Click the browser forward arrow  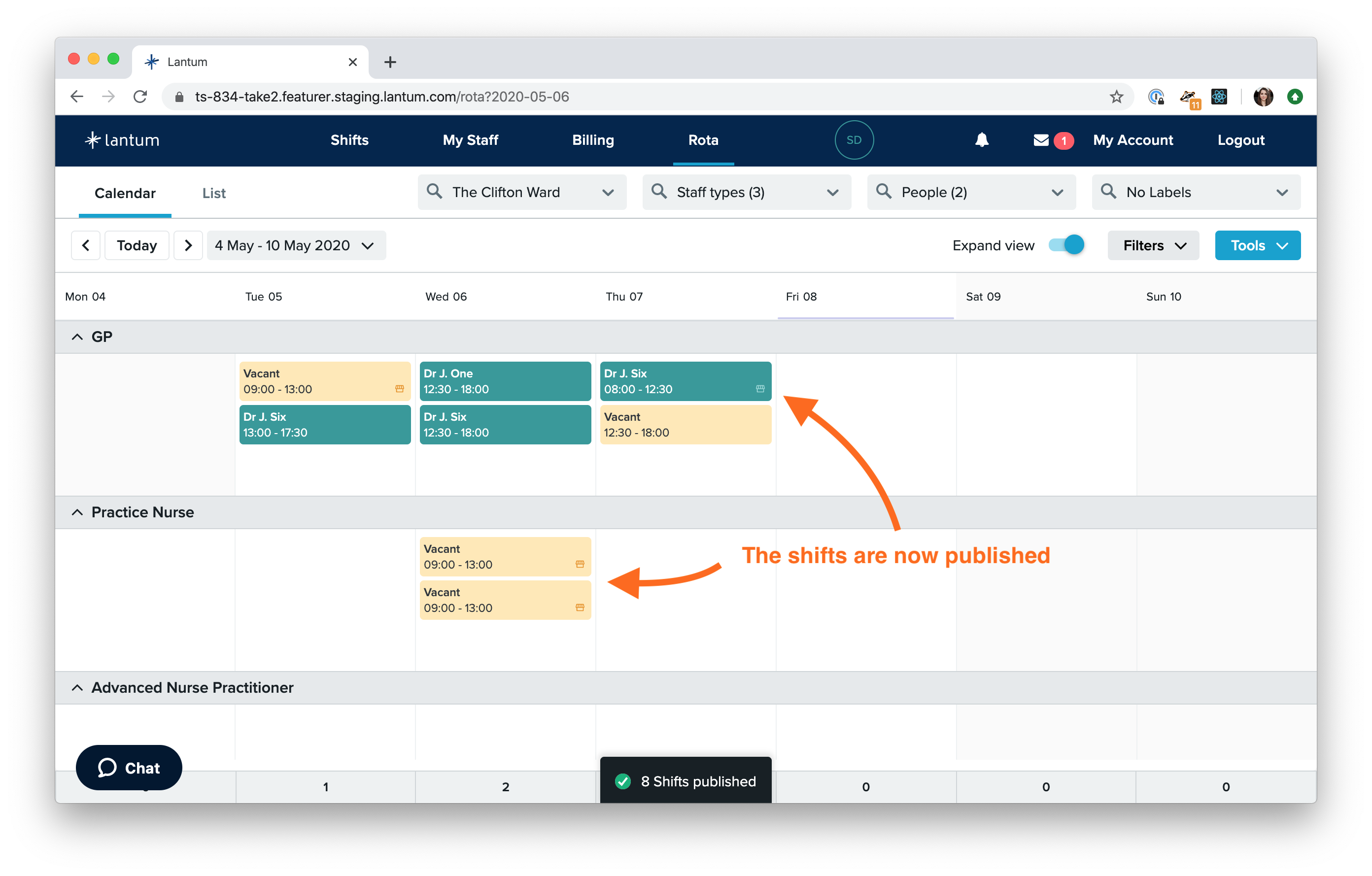108,97
